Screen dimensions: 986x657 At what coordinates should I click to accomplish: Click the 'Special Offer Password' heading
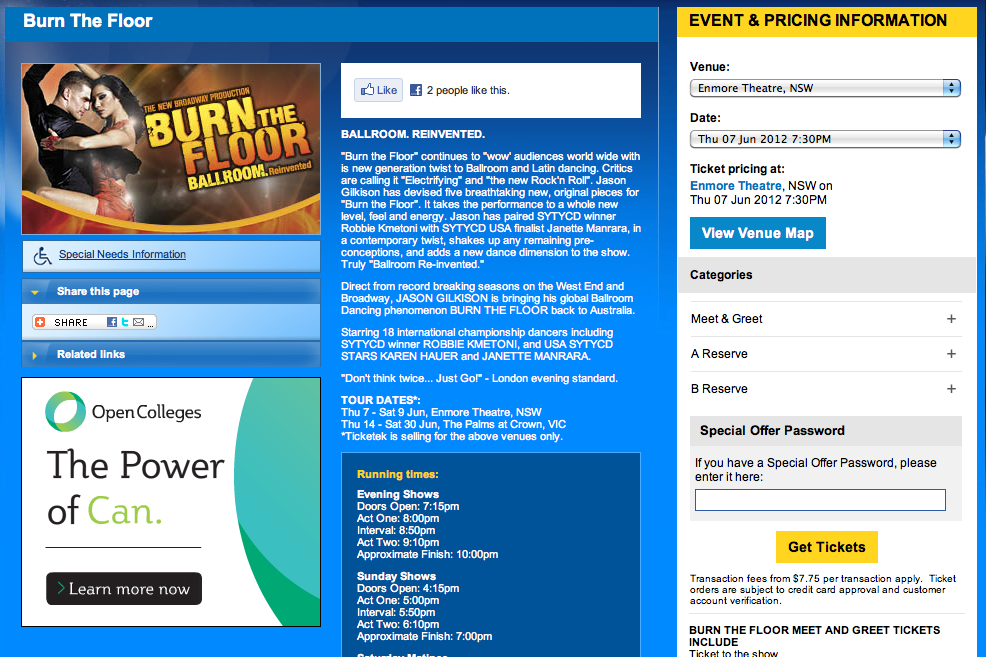click(x=772, y=431)
